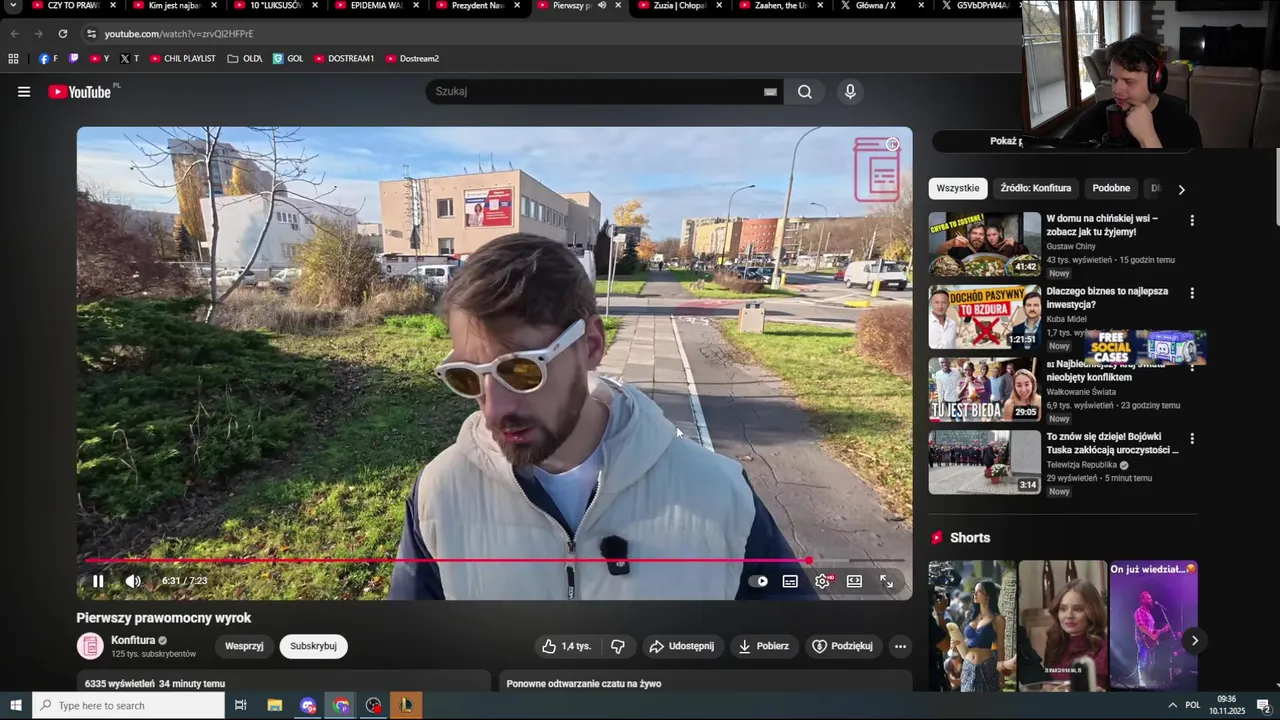Screen dimensions: 1280x720
Task: Open Windows Start menu
Action: tap(16, 705)
